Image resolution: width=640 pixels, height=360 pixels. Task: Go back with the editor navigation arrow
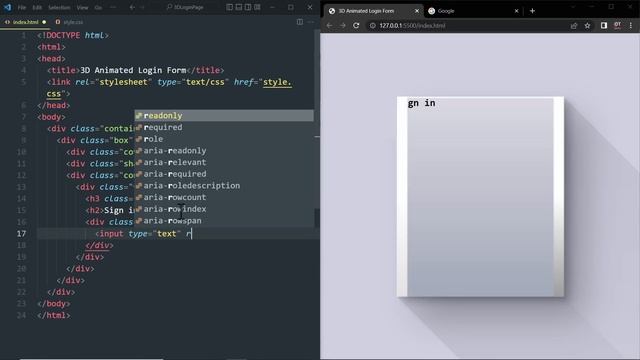(x=132, y=7)
